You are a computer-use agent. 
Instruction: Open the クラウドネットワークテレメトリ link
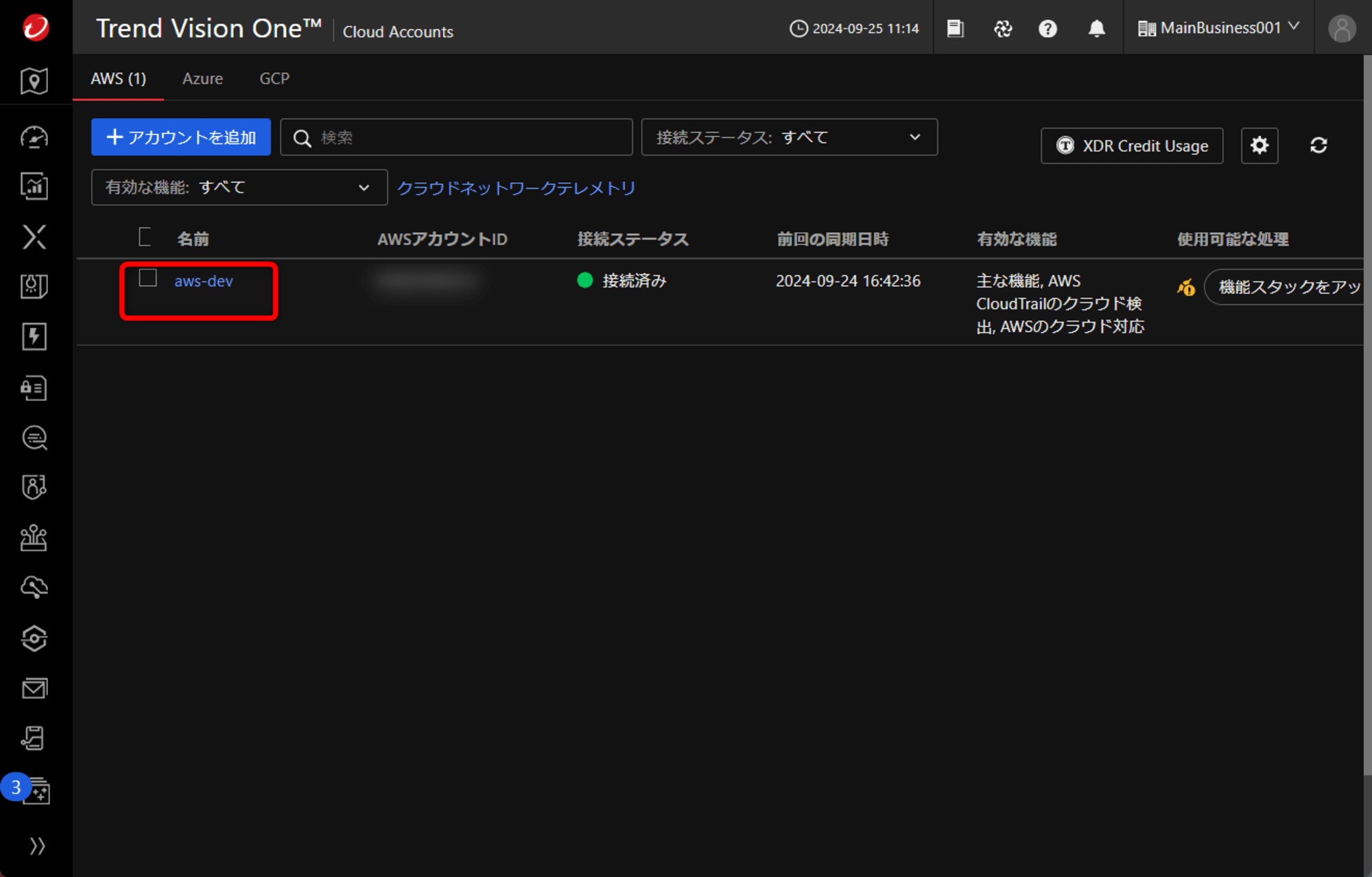click(516, 188)
